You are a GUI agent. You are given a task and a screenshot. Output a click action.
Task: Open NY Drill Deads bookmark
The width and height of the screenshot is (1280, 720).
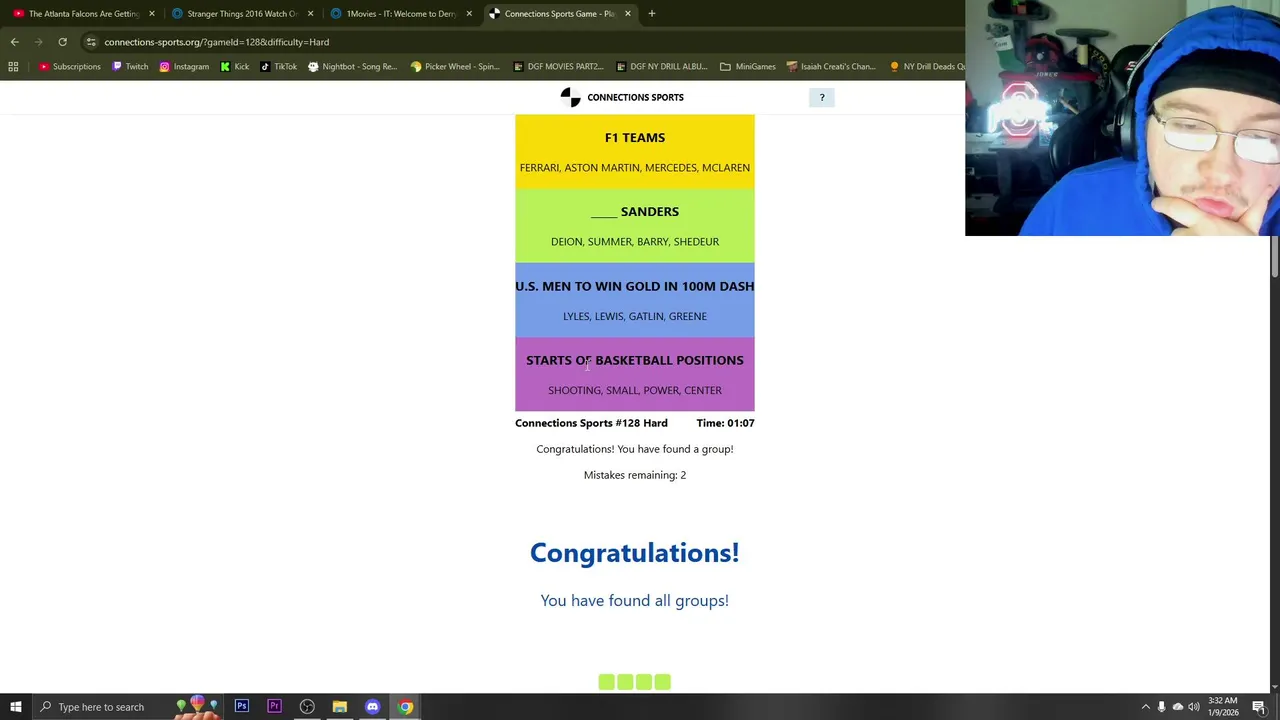click(926, 66)
